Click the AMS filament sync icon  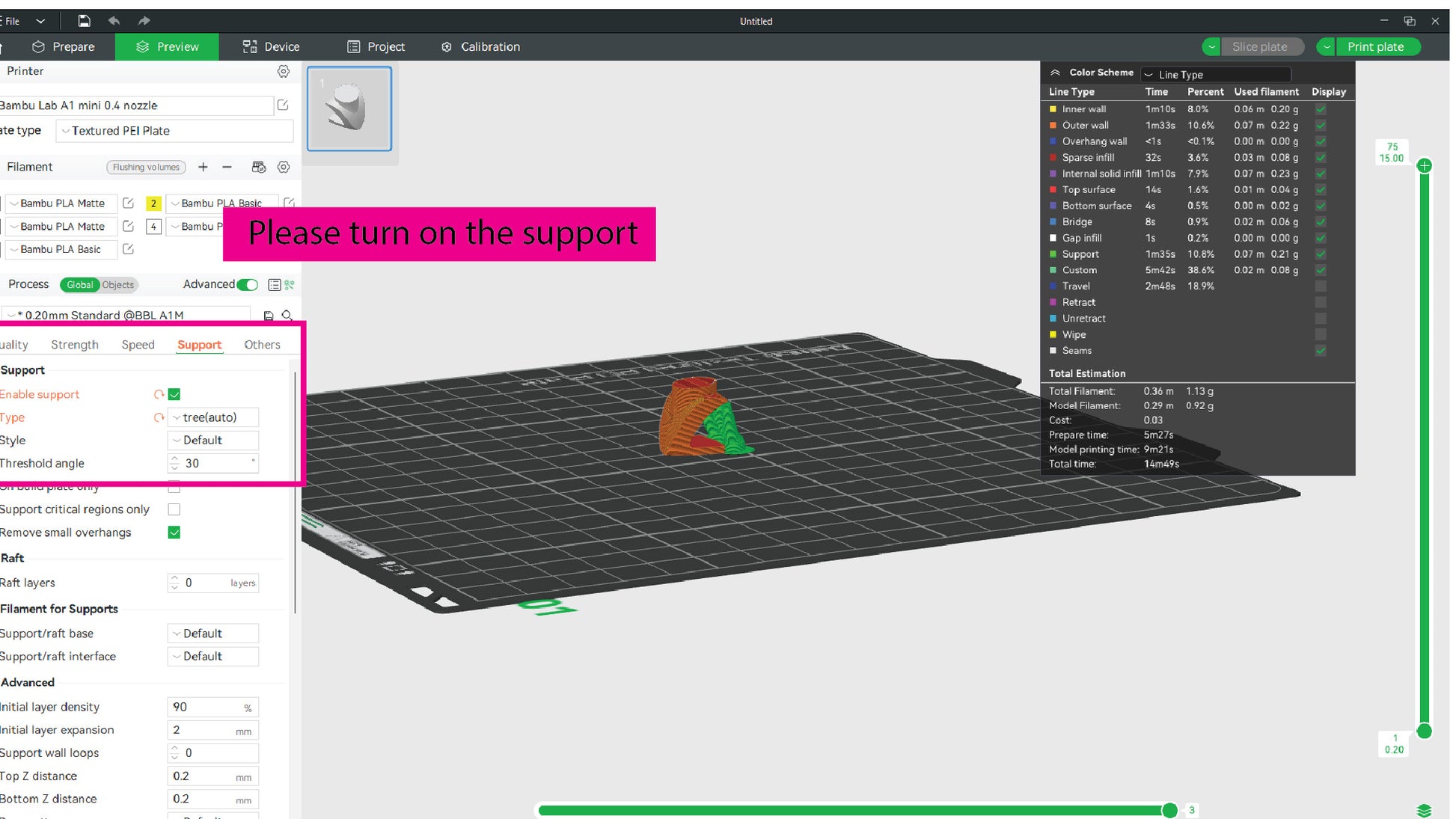(x=259, y=167)
